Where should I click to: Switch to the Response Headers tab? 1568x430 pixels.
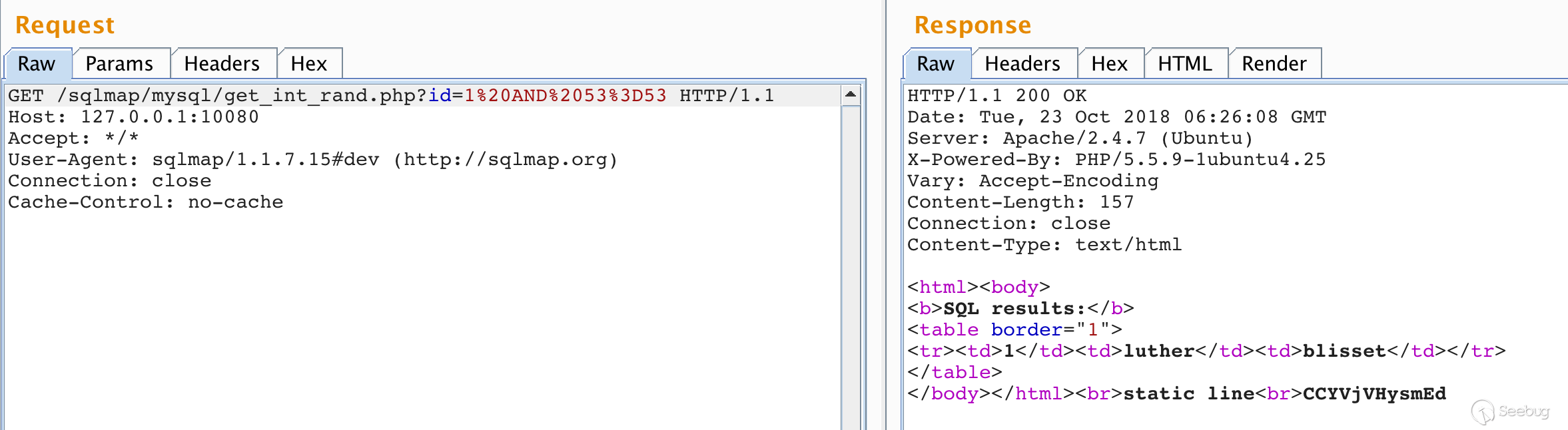click(1023, 64)
